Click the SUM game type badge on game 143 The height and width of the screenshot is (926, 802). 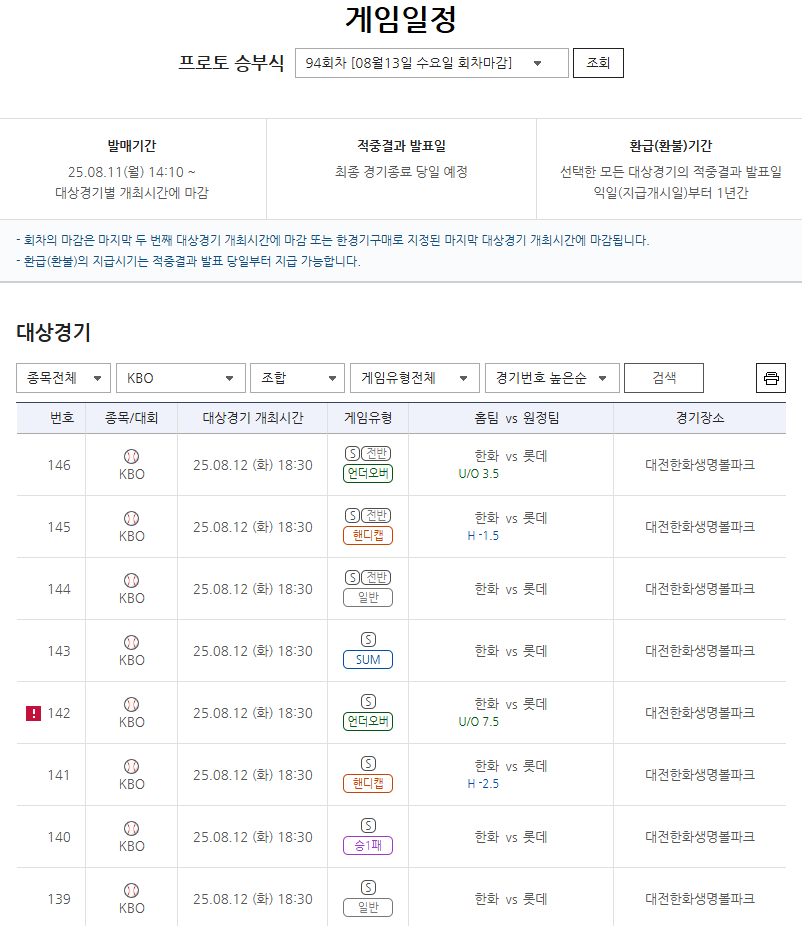[367, 659]
